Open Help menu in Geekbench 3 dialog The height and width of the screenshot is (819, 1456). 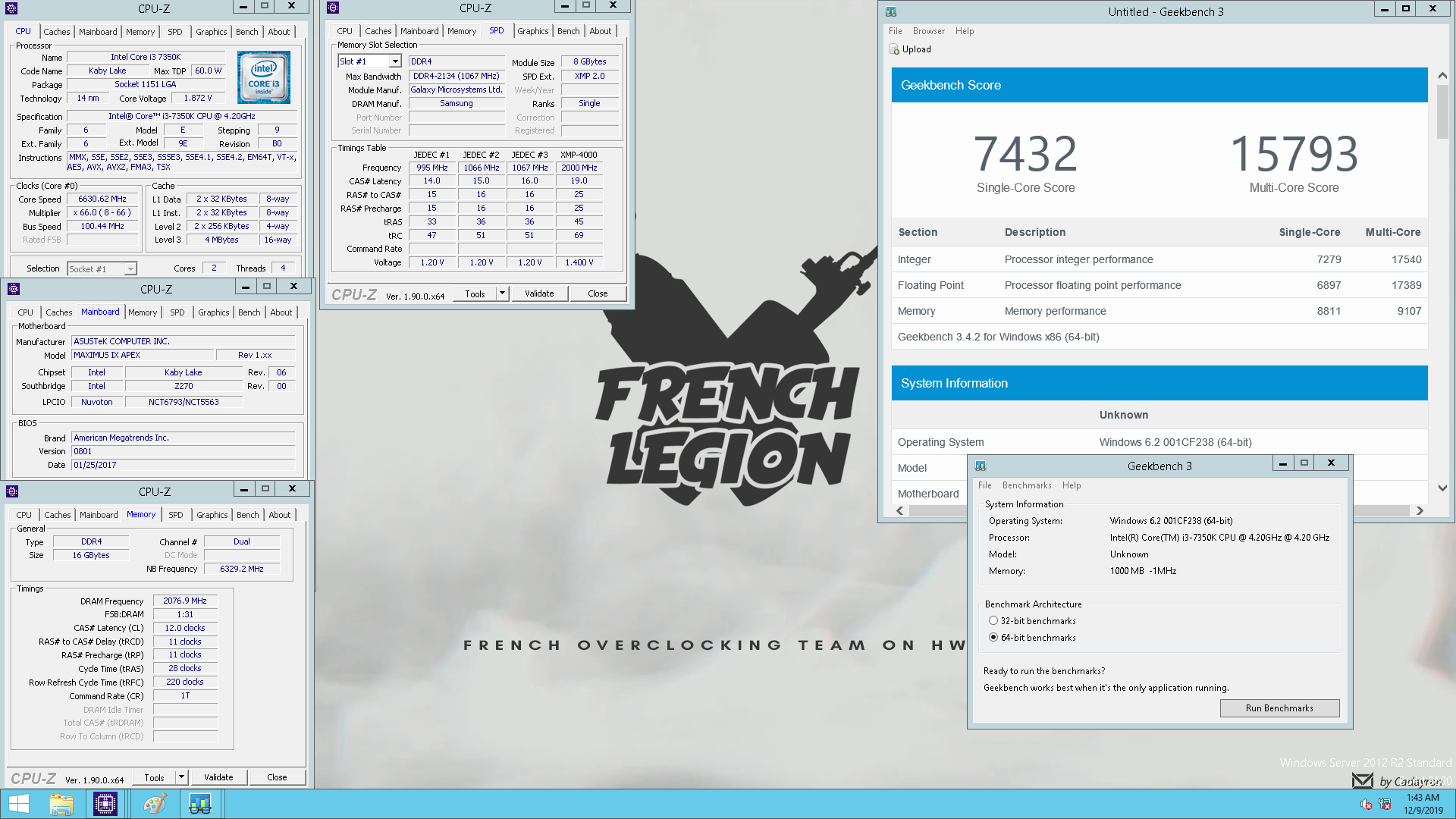click(1072, 485)
